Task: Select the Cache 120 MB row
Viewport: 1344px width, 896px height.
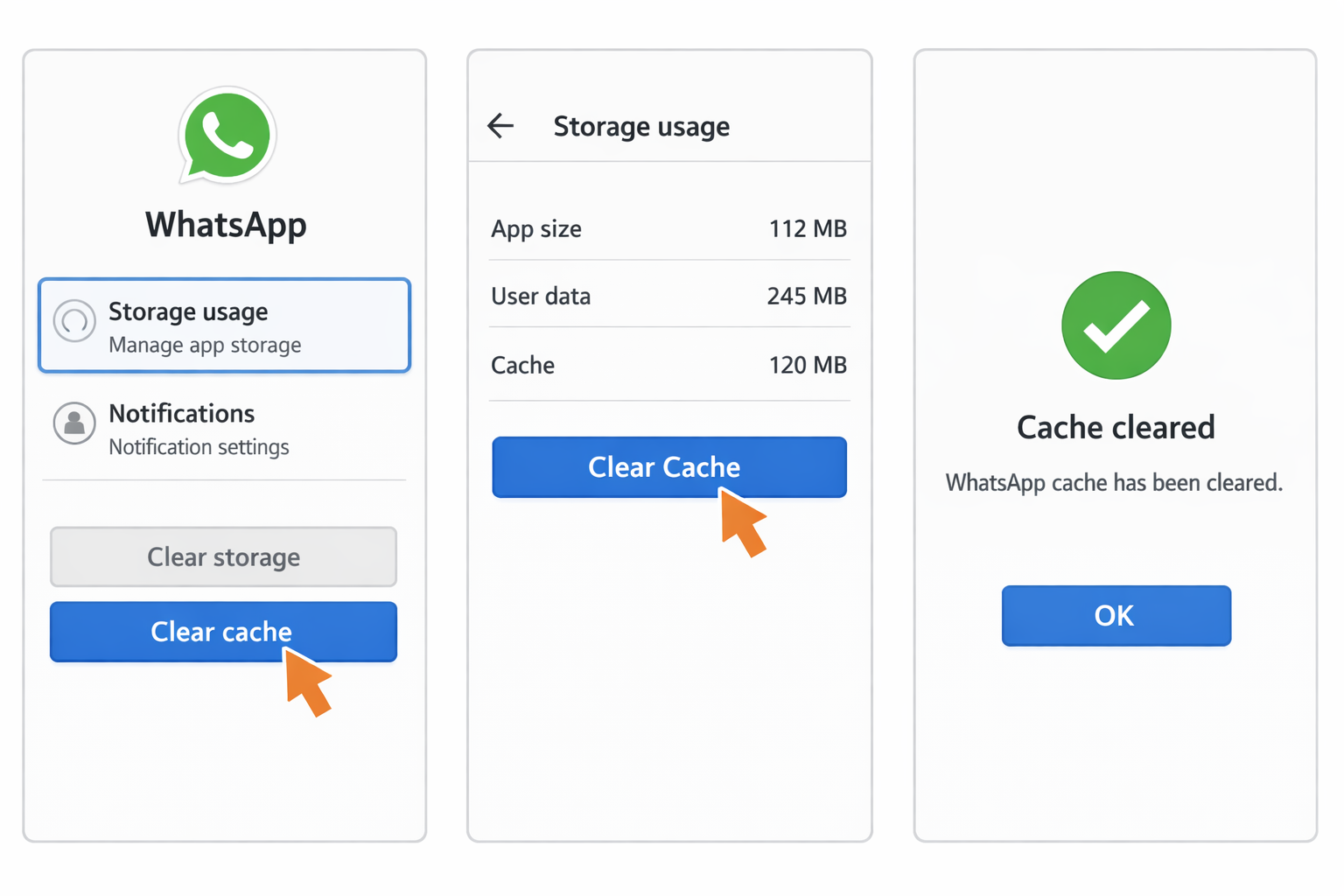Action: coord(668,365)
